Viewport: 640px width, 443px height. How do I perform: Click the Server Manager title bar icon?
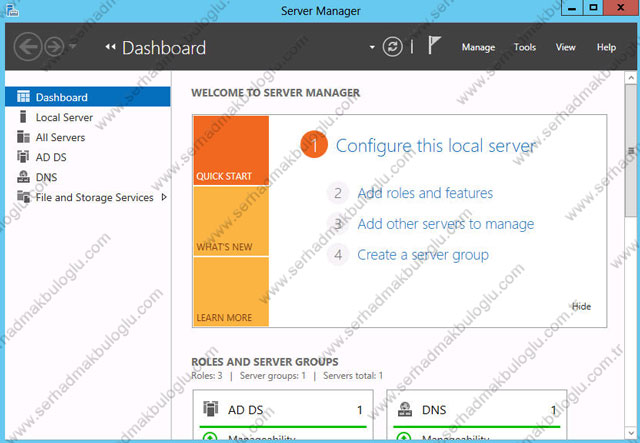coord(12,10)
